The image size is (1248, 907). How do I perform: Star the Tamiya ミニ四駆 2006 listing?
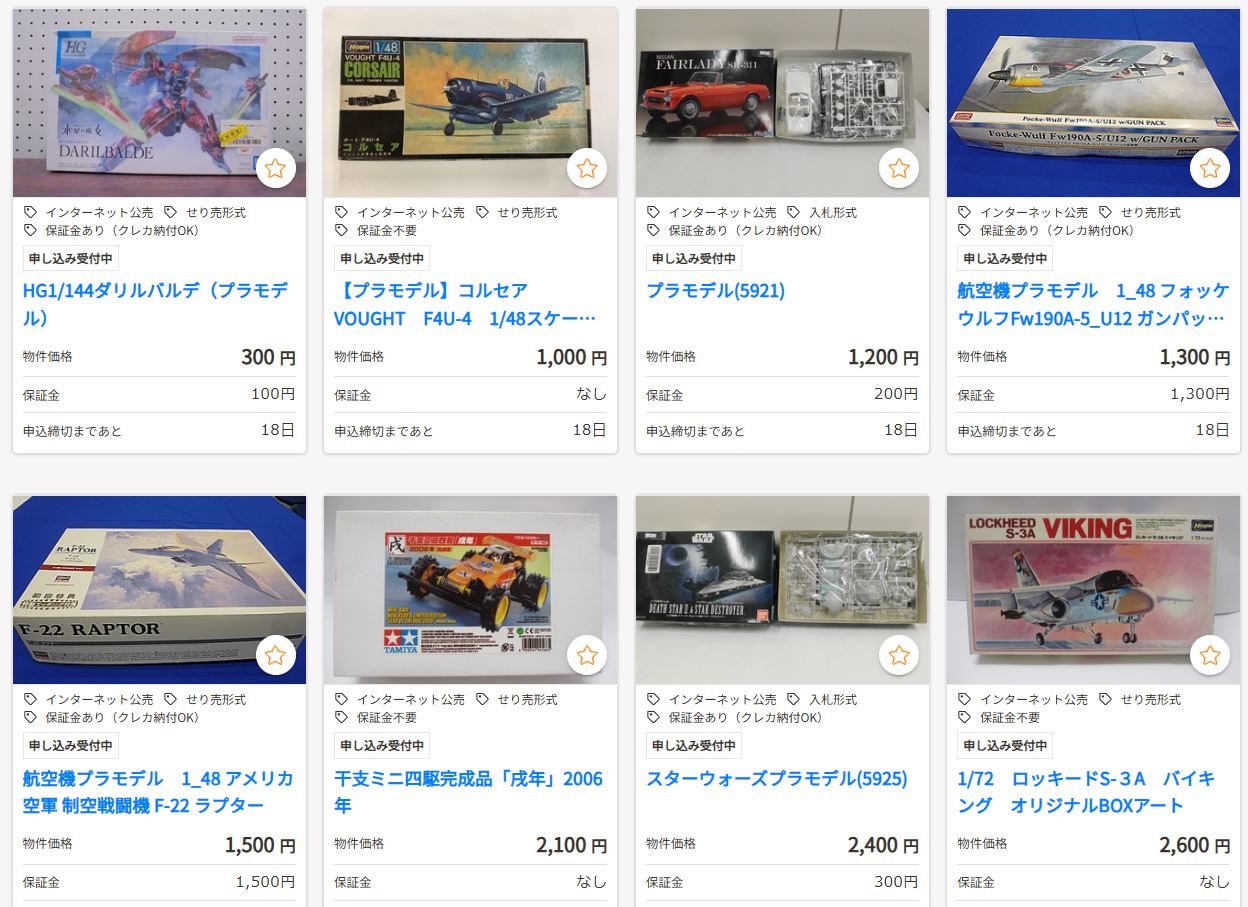click(587, 655)
